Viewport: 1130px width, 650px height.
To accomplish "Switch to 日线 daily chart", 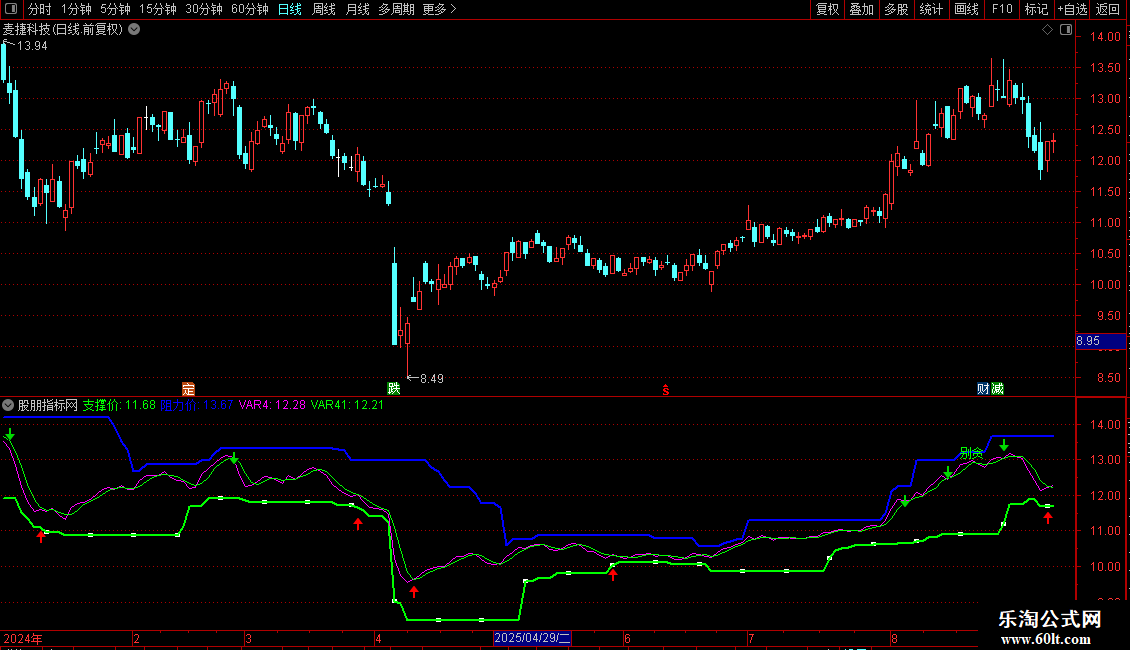I will tap(290, 9).
